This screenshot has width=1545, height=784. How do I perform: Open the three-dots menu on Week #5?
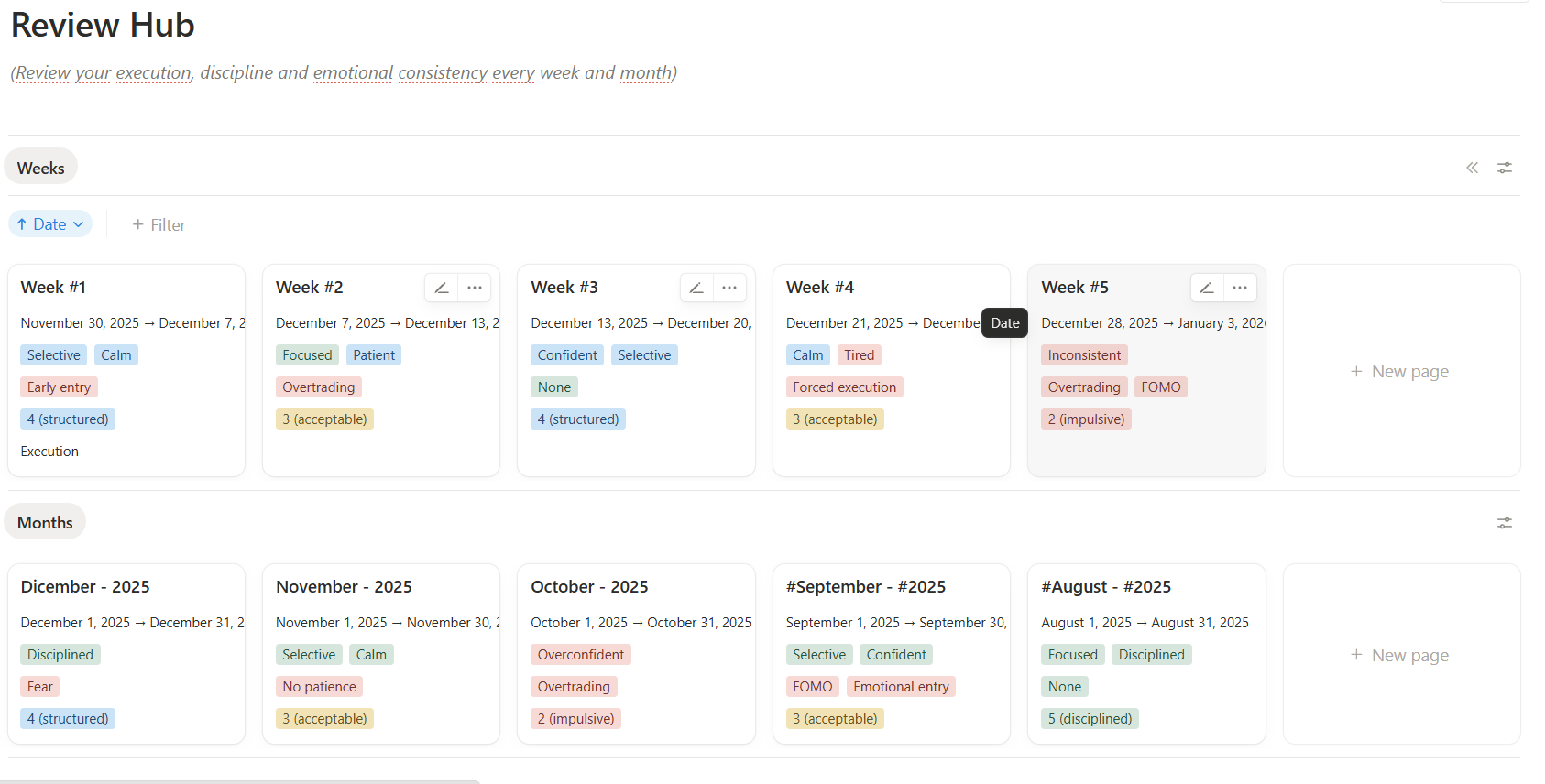[1240, 288]
